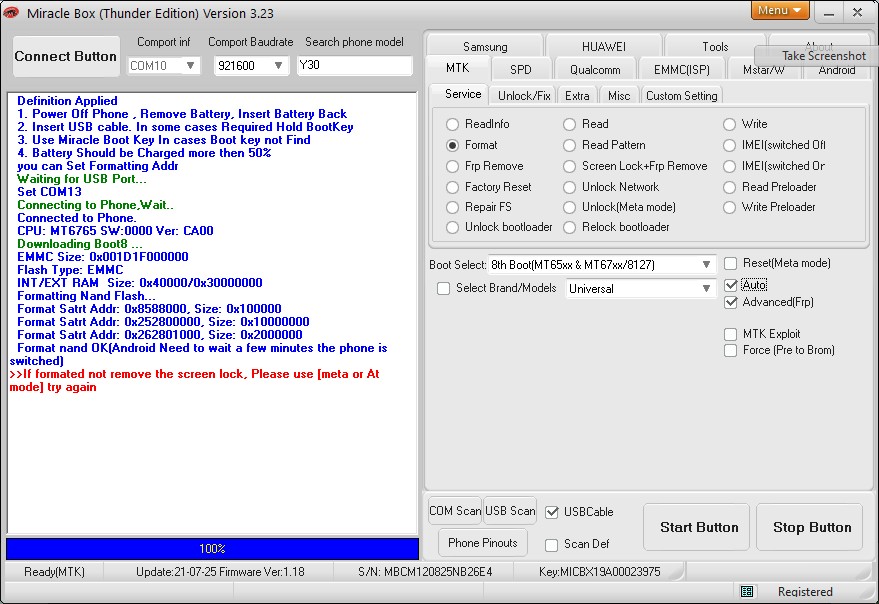Open the Misc sub-tab

coord(619,96)
